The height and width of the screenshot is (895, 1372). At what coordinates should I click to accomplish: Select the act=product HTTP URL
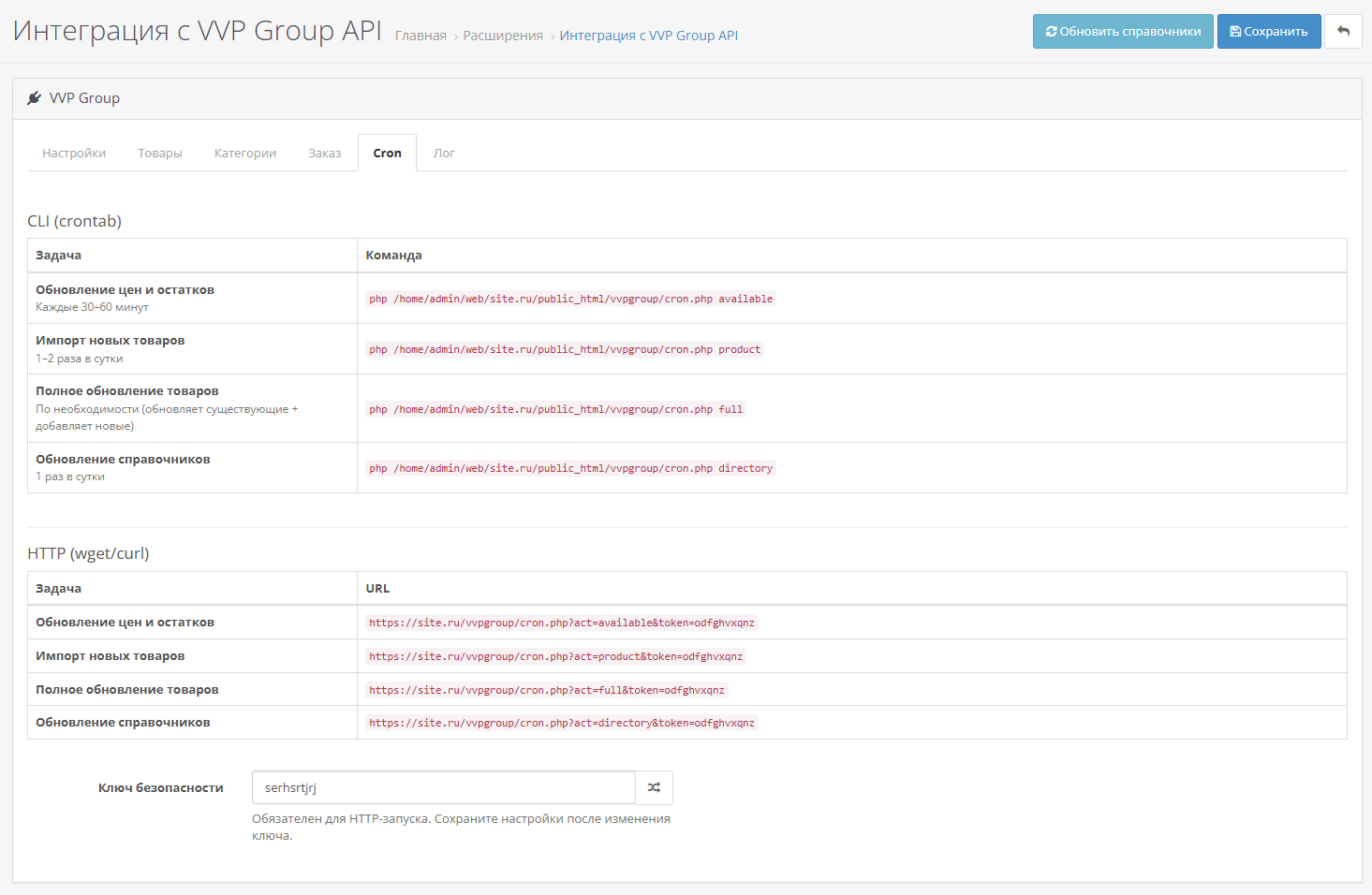556,656
